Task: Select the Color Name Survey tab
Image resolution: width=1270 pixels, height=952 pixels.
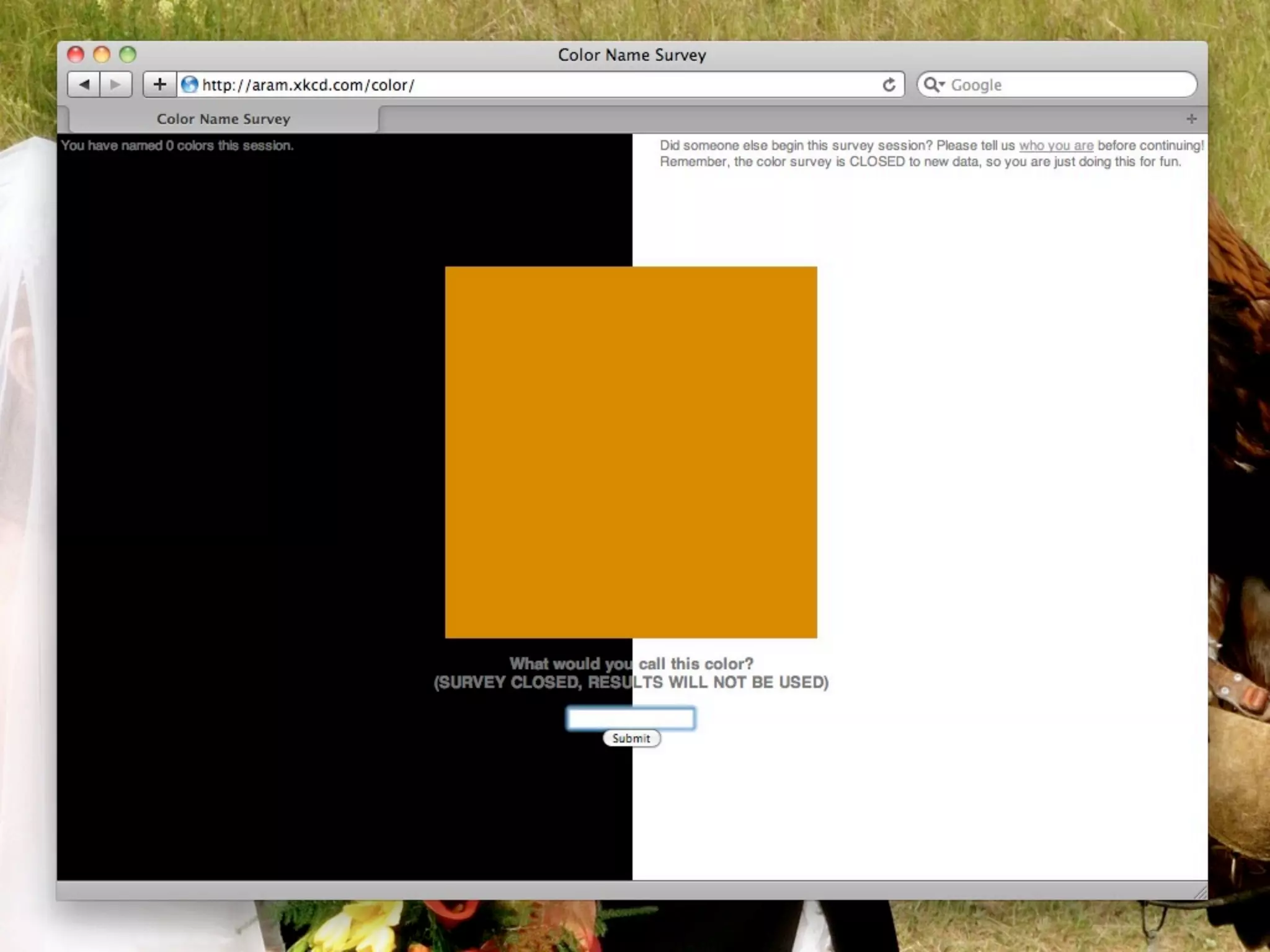Action: [223, 118]
